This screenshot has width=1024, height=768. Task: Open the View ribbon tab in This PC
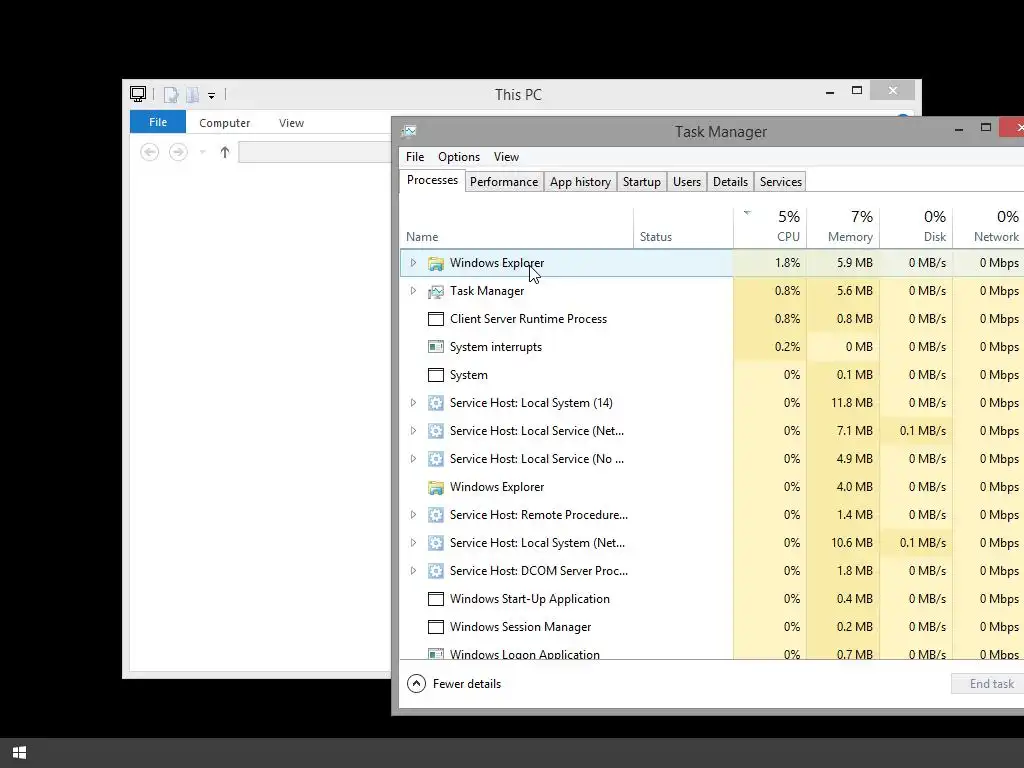pos(291,123)
